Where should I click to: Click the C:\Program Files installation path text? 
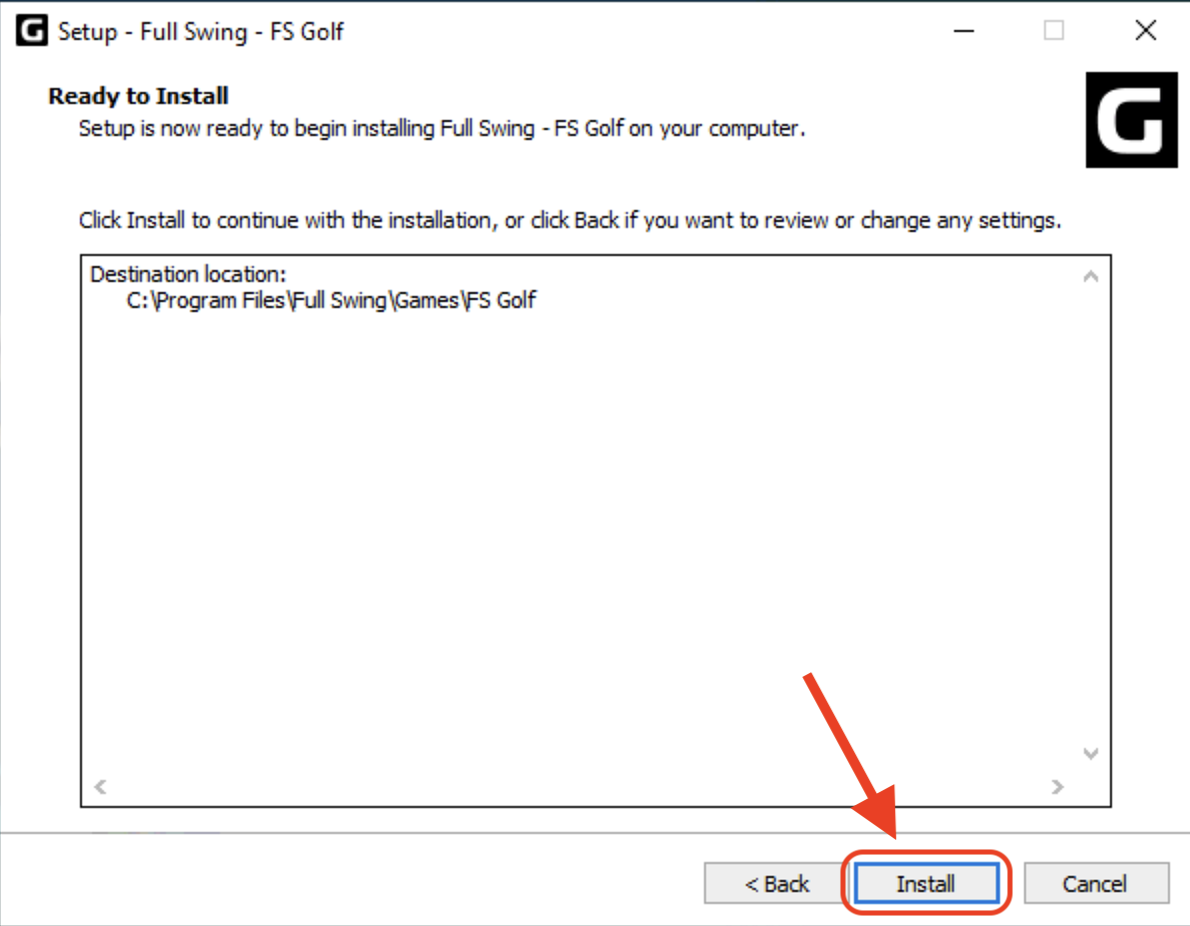point(331,301)
